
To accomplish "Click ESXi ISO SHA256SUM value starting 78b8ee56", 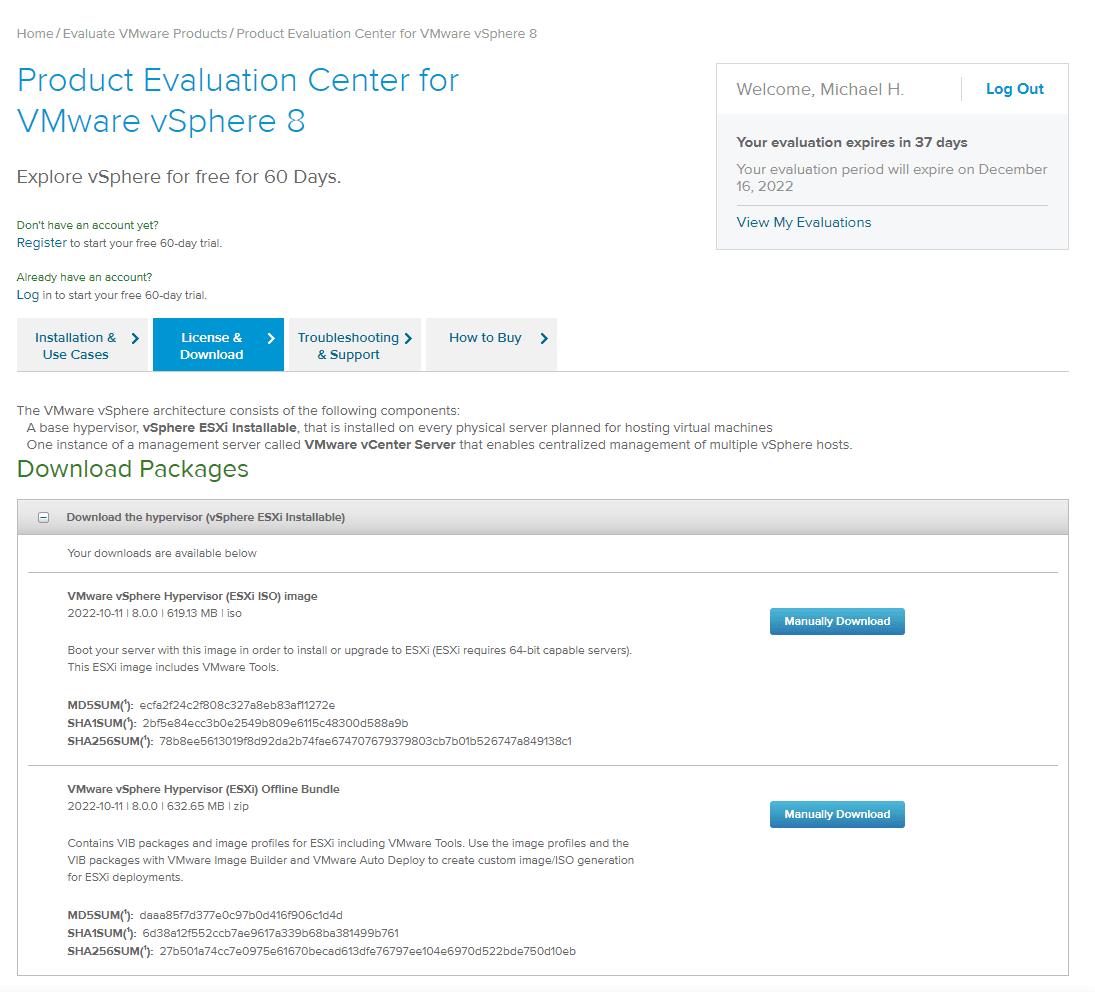I will click(x=365, y=741).
